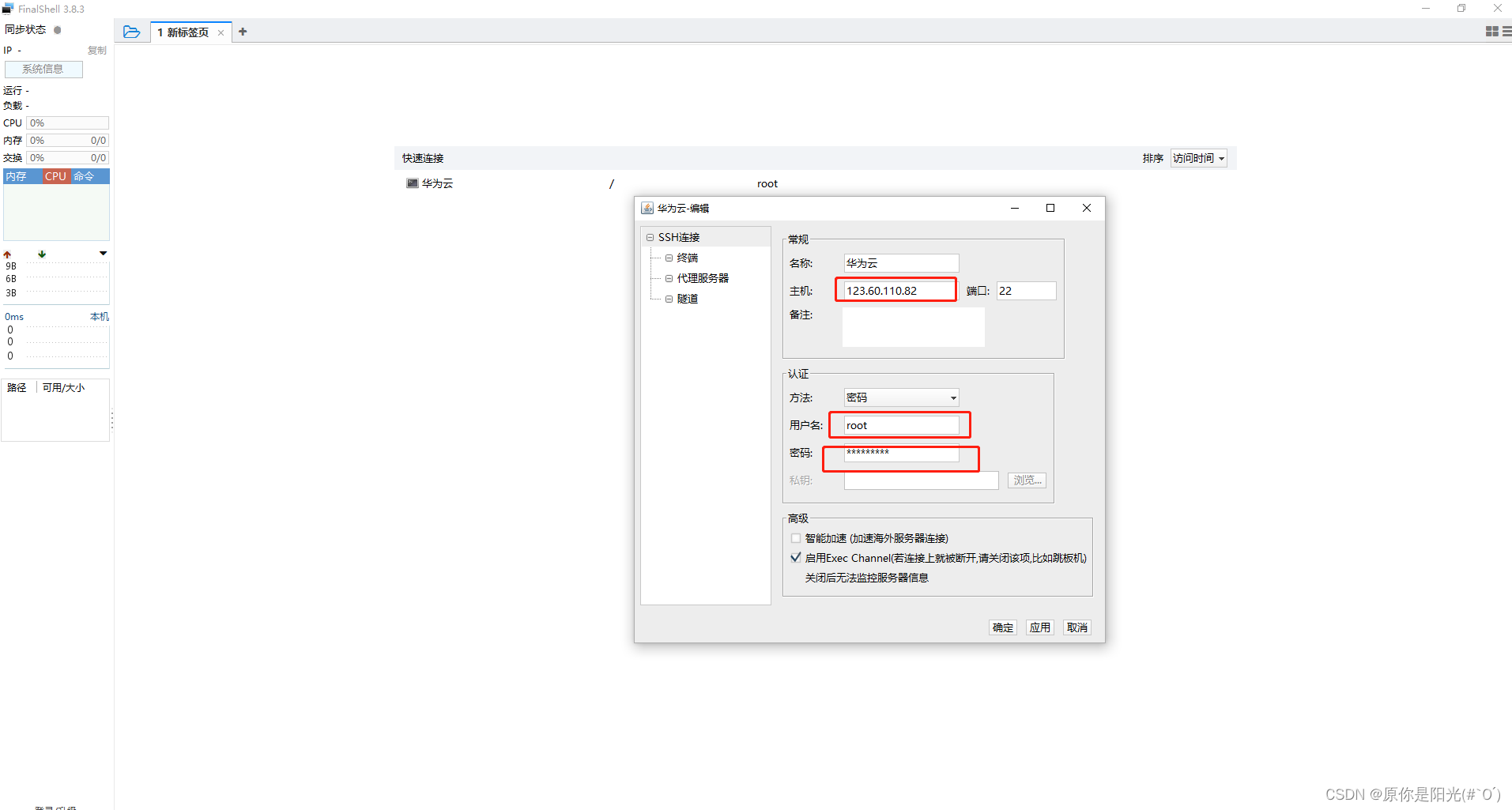Click the 名称 input field
Image resolution: width=1512 pixels, height=810 pixels.
[x=901, y=263]
